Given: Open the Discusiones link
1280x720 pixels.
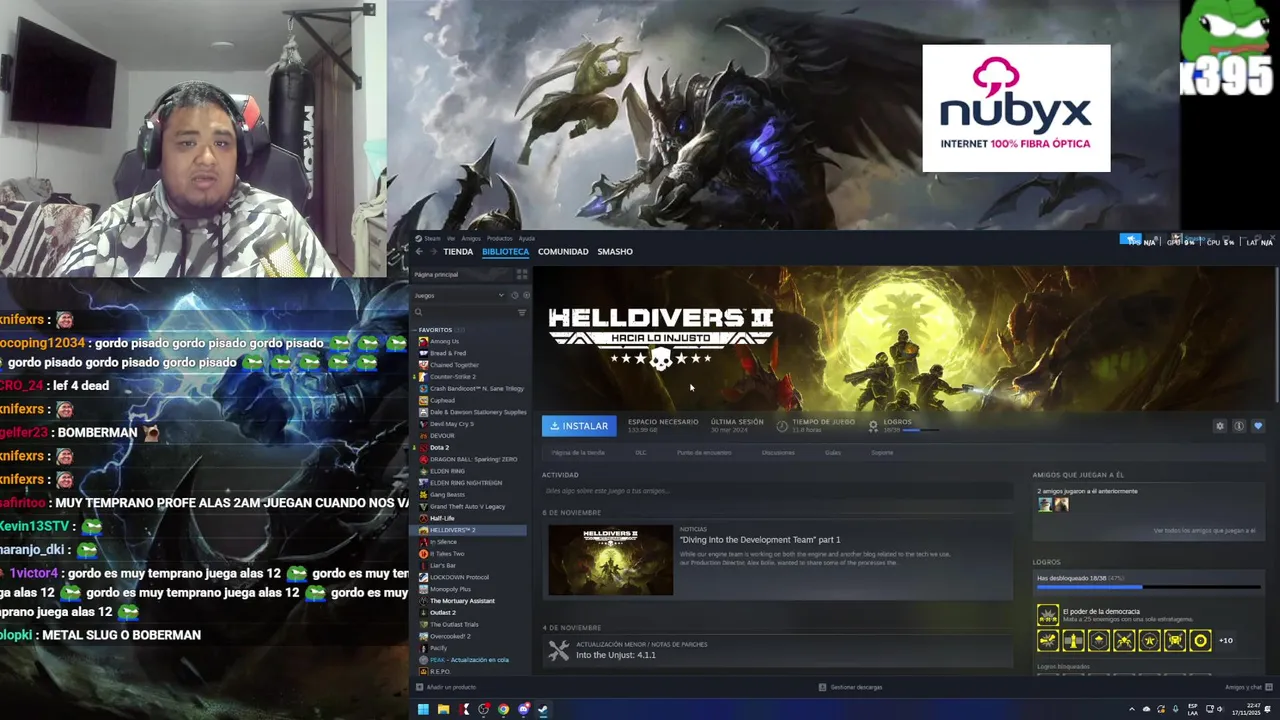Looking at the screenshot, I should pyautogui.click(x=778, y=453).
